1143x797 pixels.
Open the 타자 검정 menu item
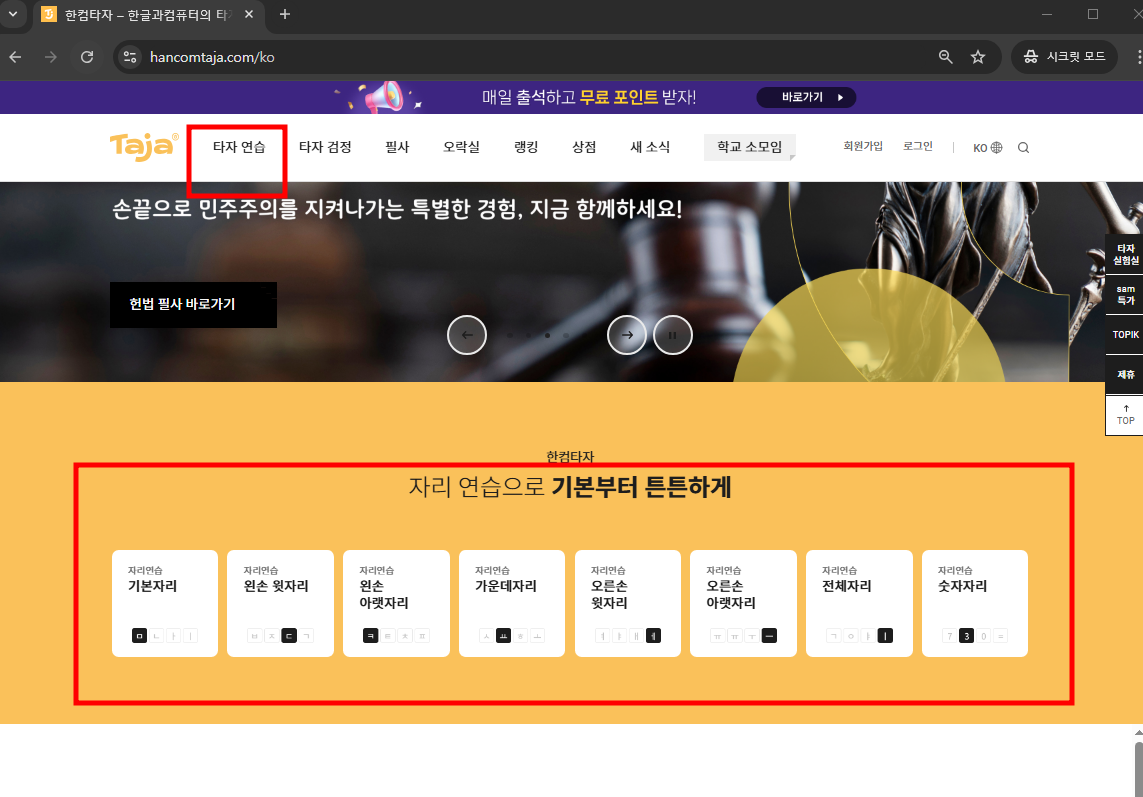(324, 146)
